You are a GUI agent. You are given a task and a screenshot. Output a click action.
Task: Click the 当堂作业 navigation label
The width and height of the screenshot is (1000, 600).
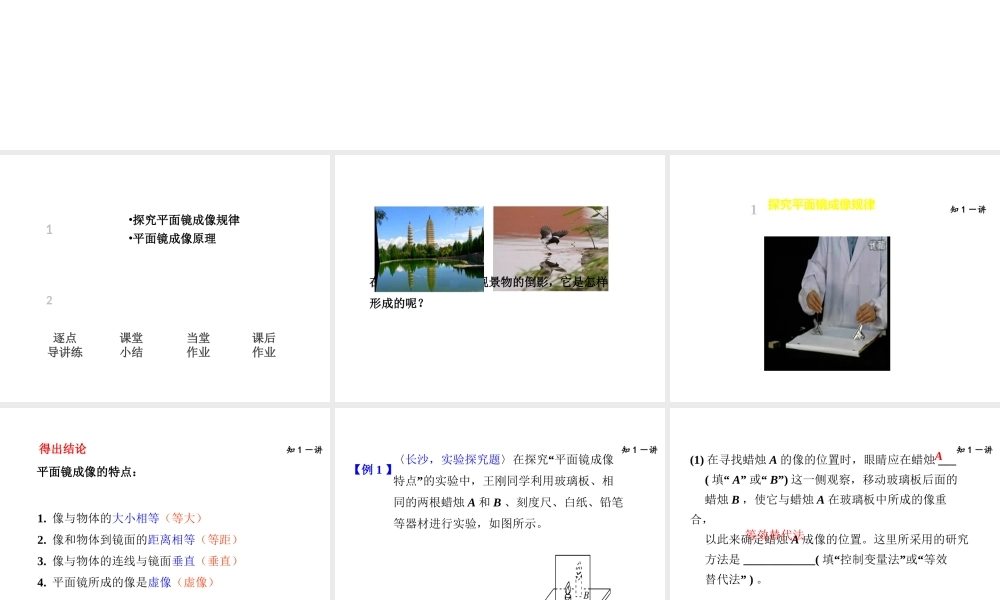pyautogui.click(x=198, y=345)
